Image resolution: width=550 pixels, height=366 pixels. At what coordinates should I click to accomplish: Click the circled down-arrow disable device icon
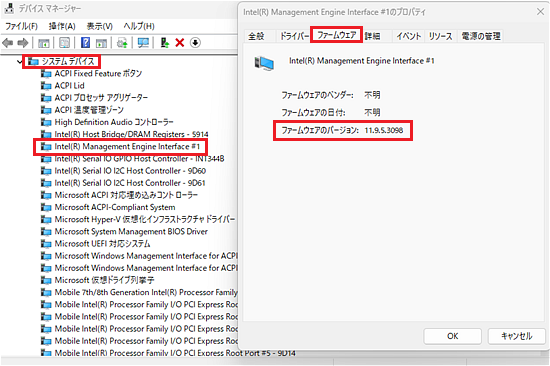[x=195, y=43]
